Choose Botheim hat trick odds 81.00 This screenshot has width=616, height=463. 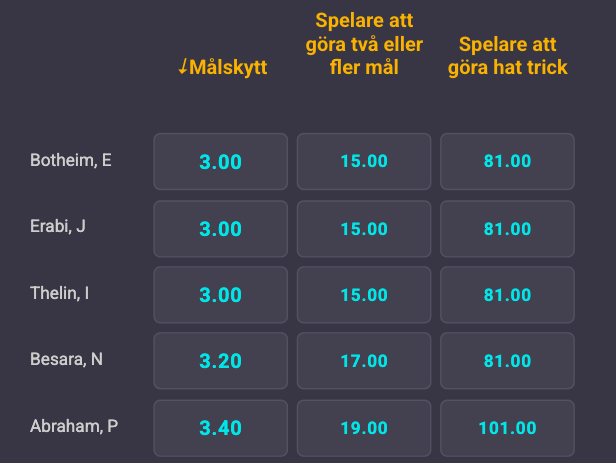tap(507, 161)
